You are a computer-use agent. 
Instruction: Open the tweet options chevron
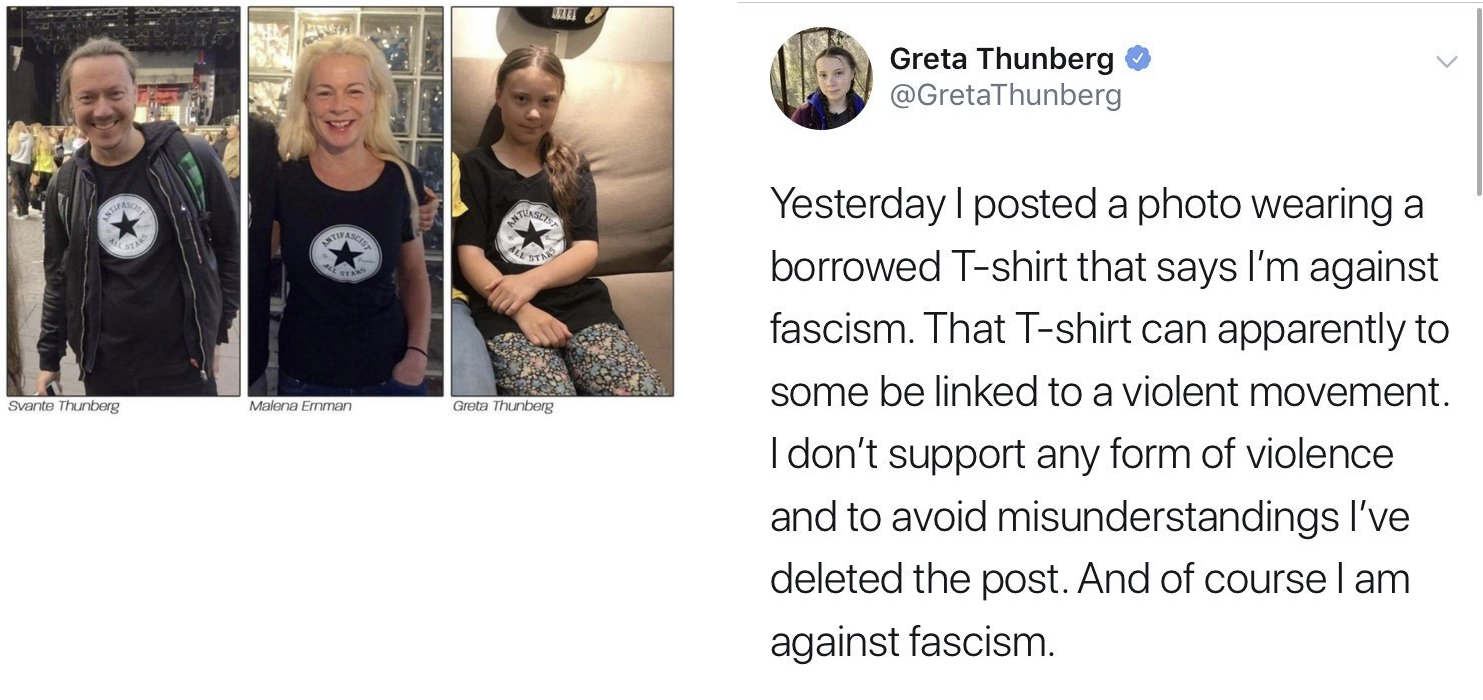coord(1446,62)
